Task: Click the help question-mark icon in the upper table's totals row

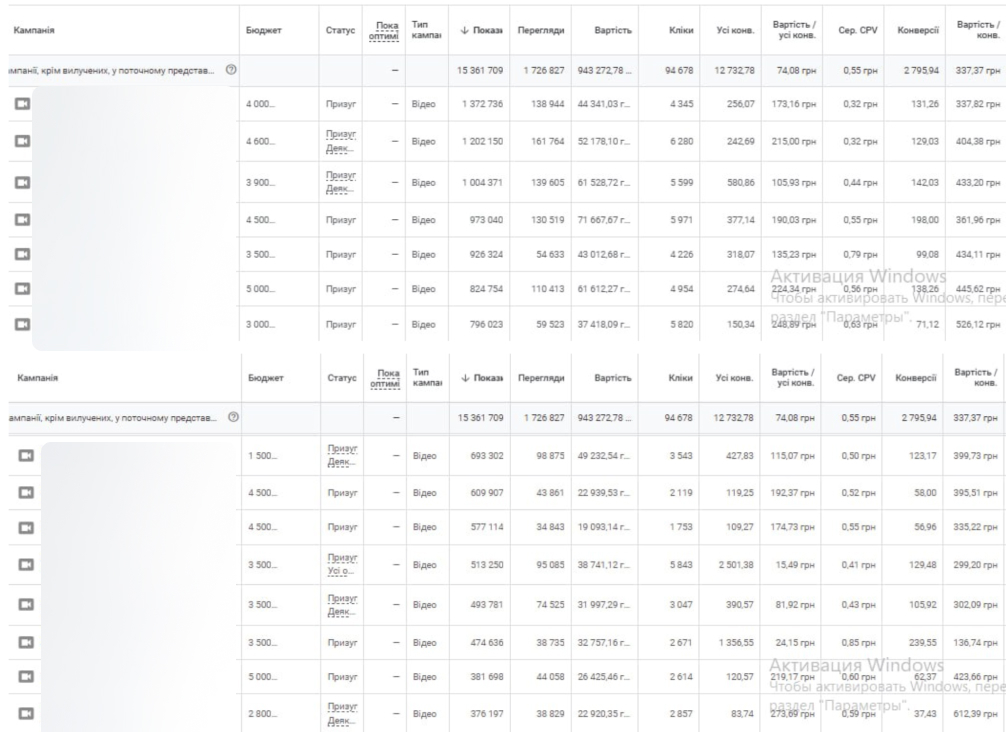Action: point(231,70)
